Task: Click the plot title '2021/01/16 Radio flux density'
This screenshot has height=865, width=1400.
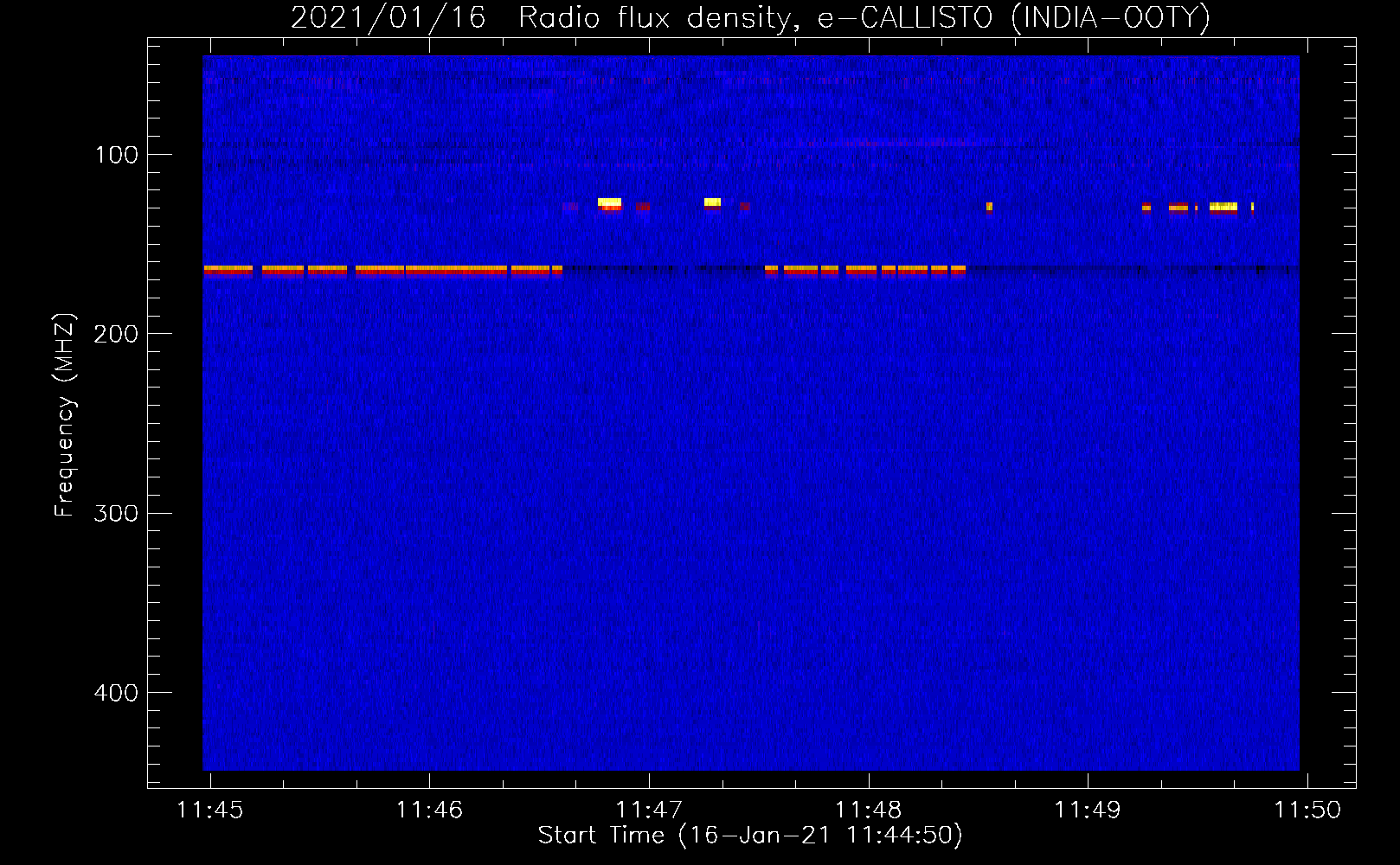Action: pos(750,18)
